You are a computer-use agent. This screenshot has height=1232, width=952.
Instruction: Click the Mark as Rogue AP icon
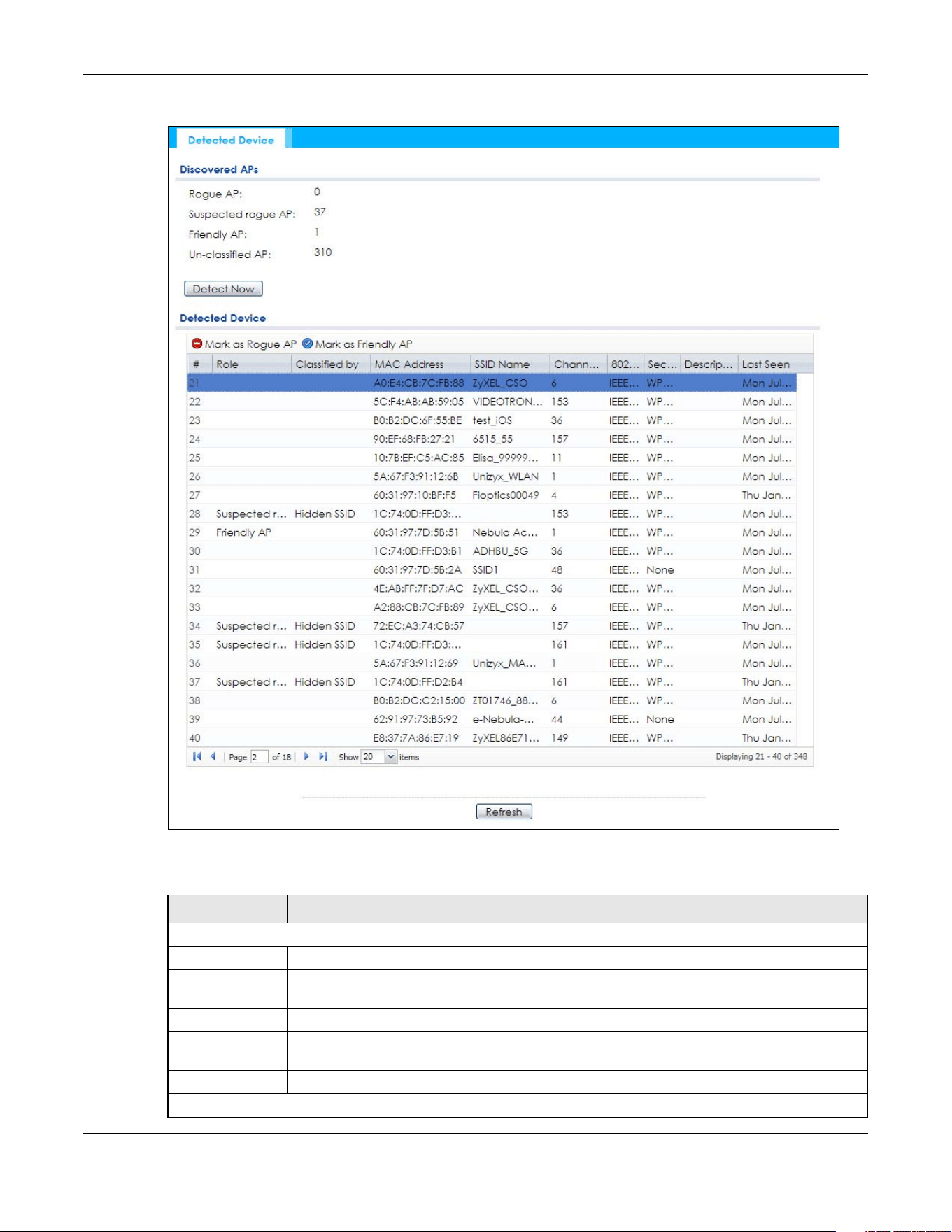tap(197, 344)
